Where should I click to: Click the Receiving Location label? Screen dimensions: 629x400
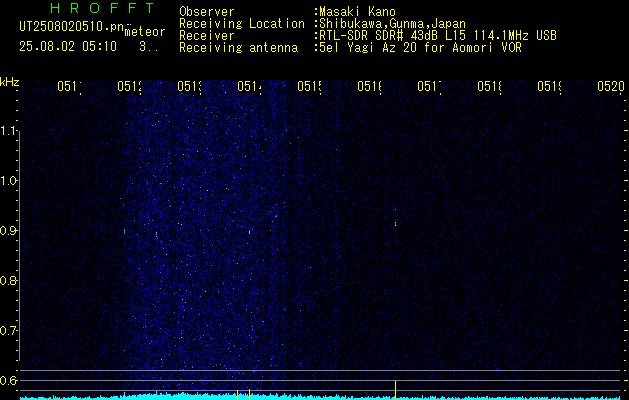242,24
